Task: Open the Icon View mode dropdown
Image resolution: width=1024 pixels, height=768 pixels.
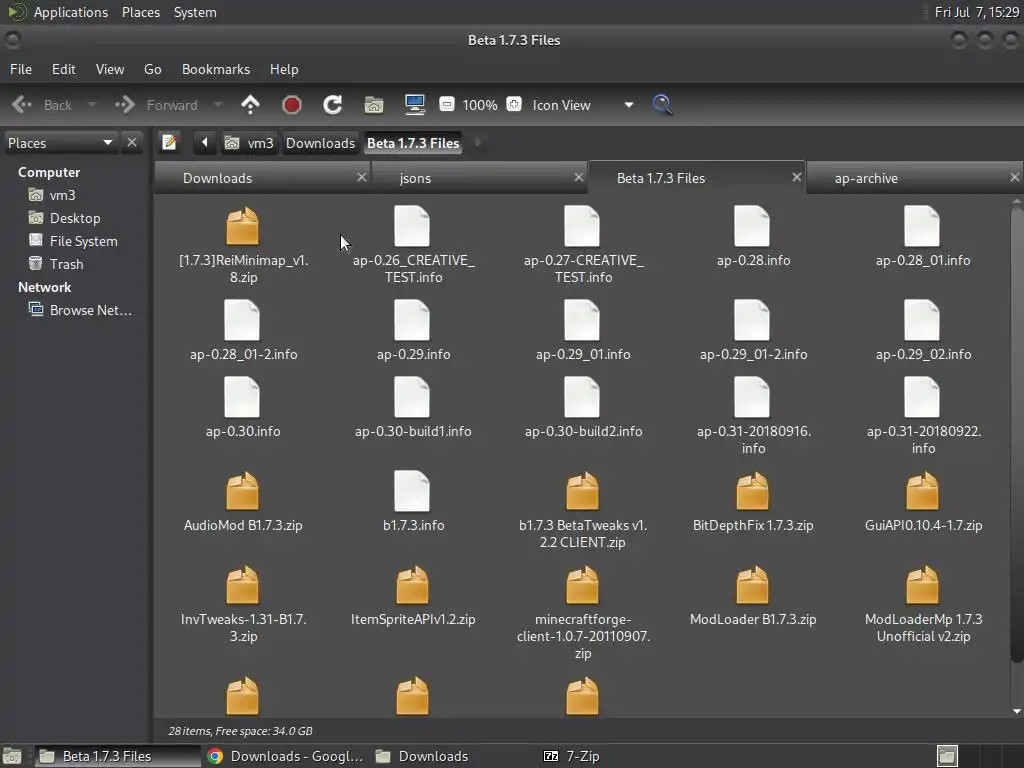Action: click(581, 104)
